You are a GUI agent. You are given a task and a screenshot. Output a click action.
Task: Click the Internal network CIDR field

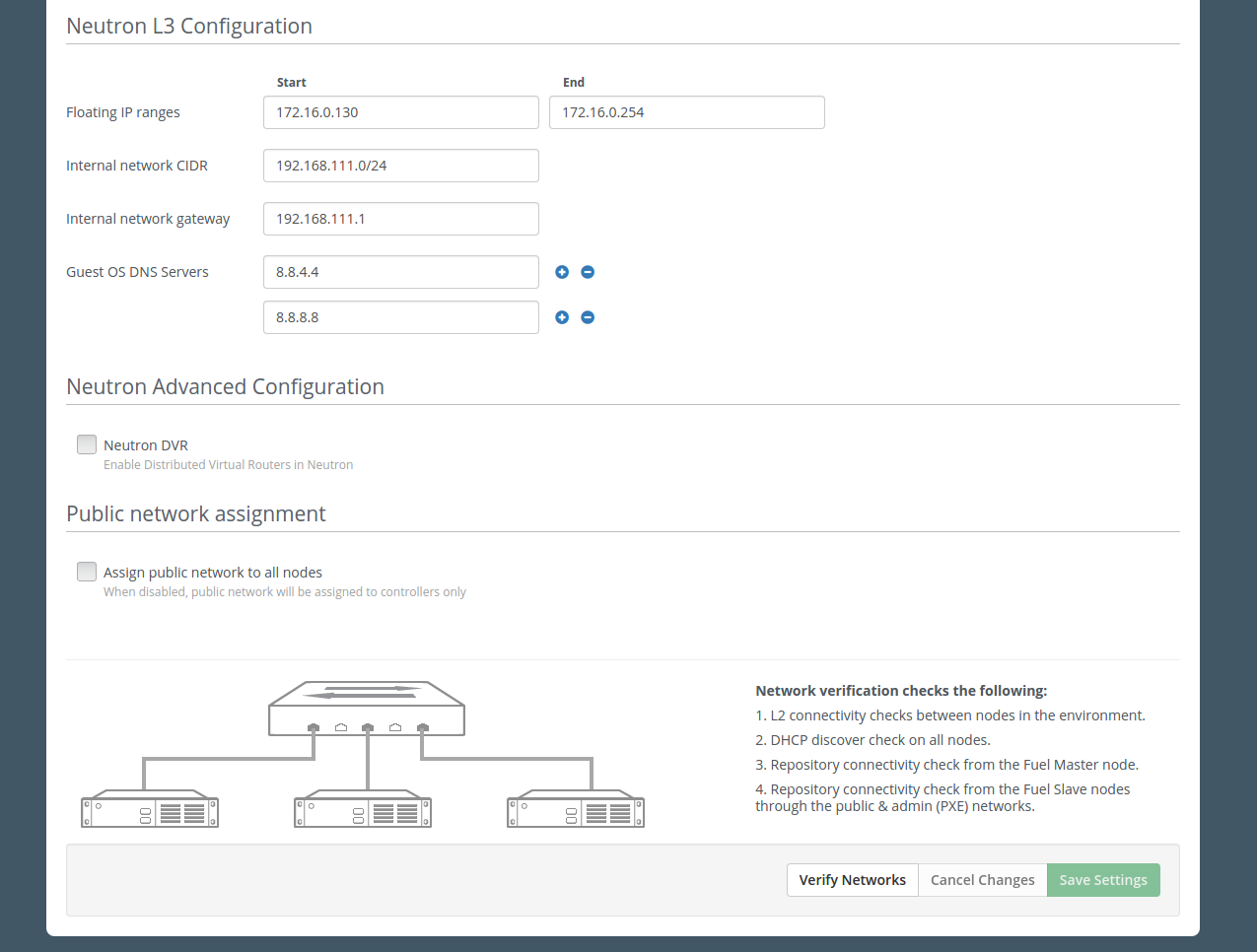(x=400, y=166)
